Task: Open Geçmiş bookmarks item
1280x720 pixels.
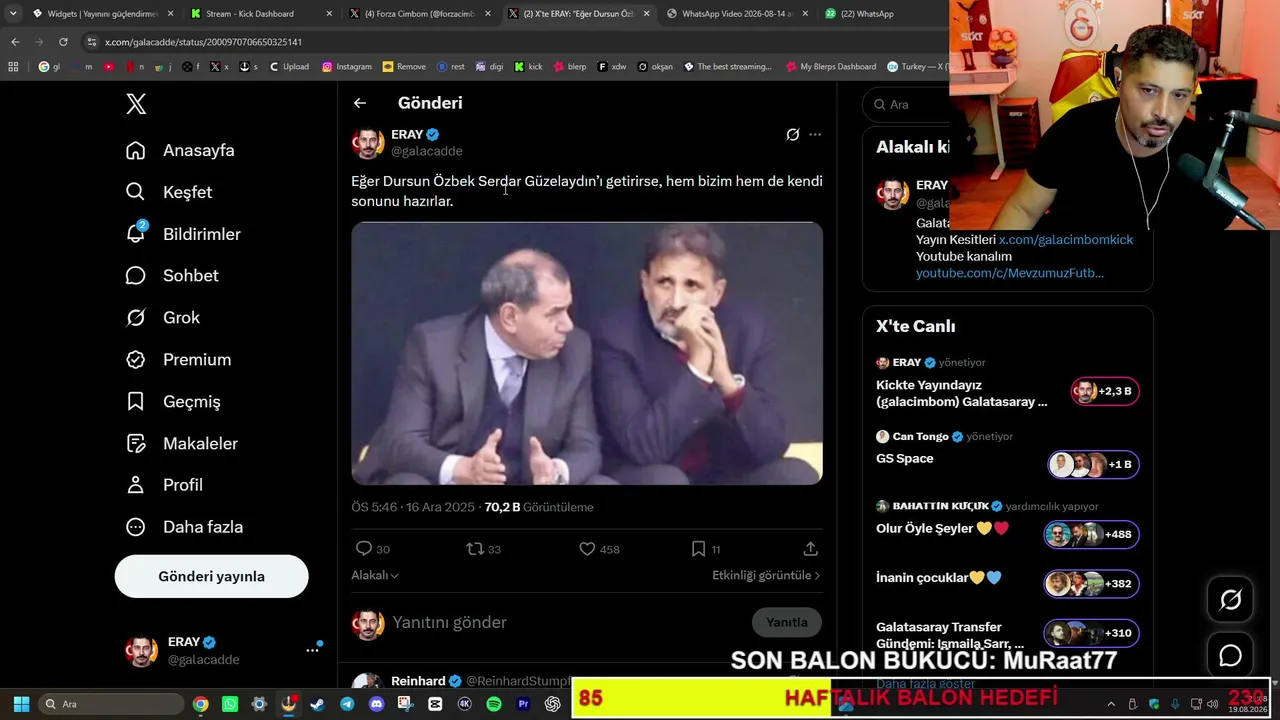Action: click(x=173, y=401)
